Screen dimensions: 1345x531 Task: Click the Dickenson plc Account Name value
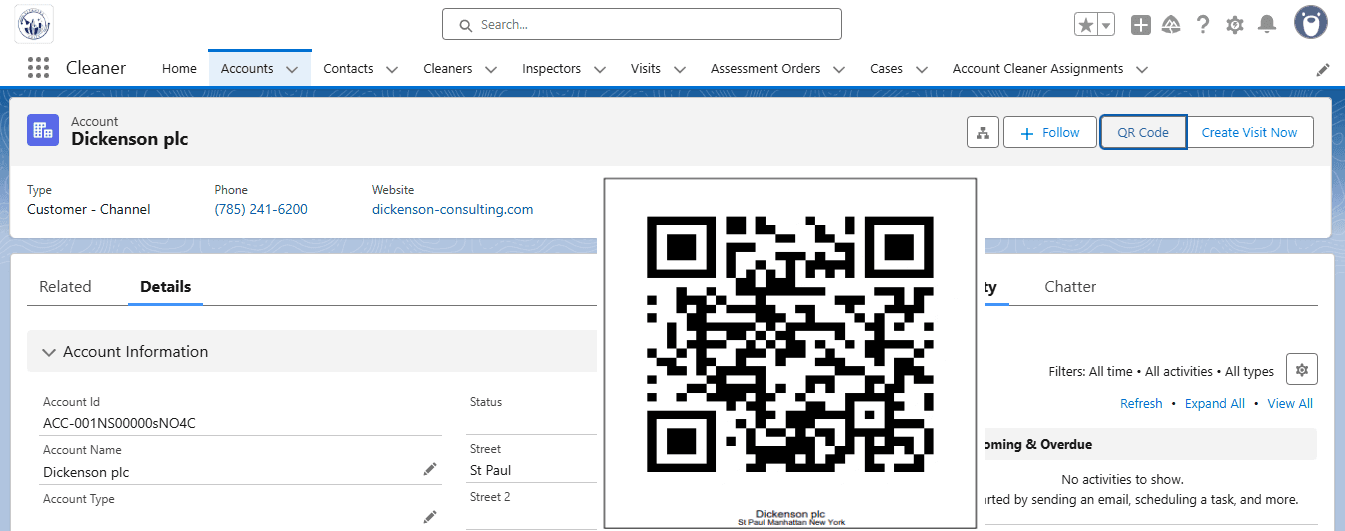[86, 472]
